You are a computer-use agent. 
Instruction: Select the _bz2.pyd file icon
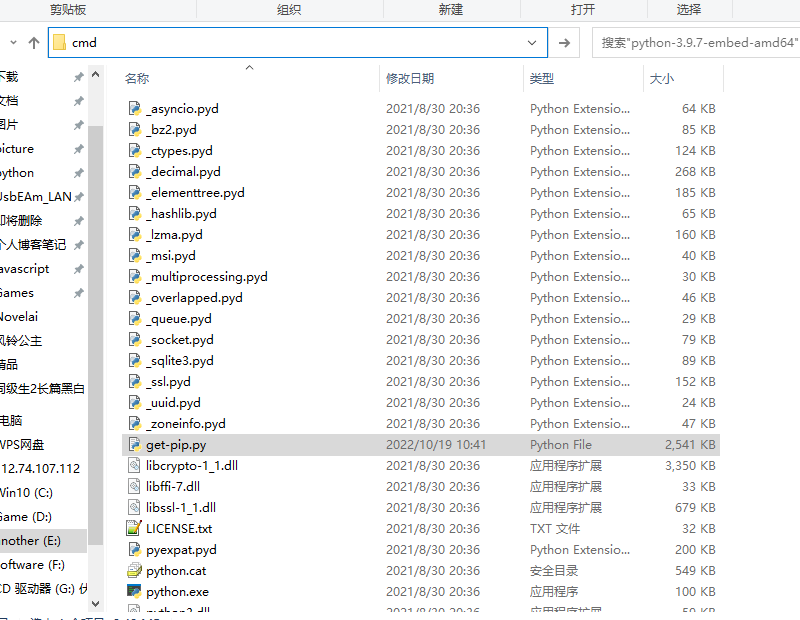click(x=134, y=129)
